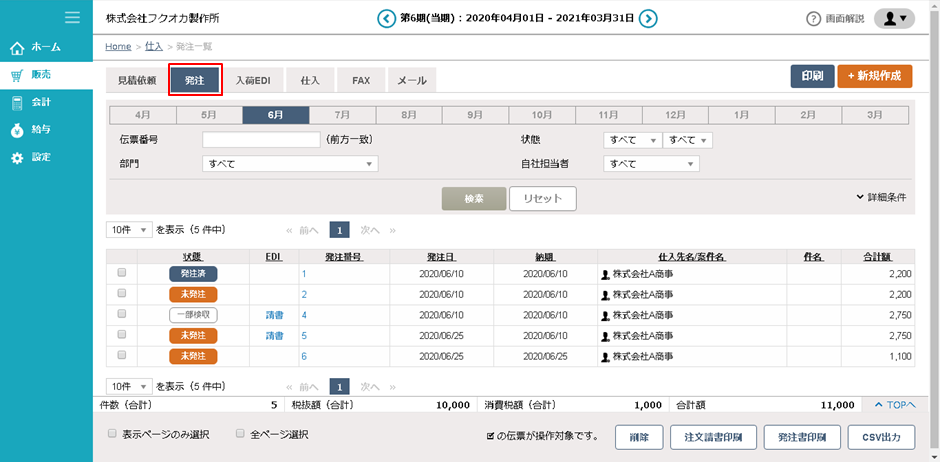Open 給与 section in sidebar
This screenshot has width=940, height=462.
point(40,129)
